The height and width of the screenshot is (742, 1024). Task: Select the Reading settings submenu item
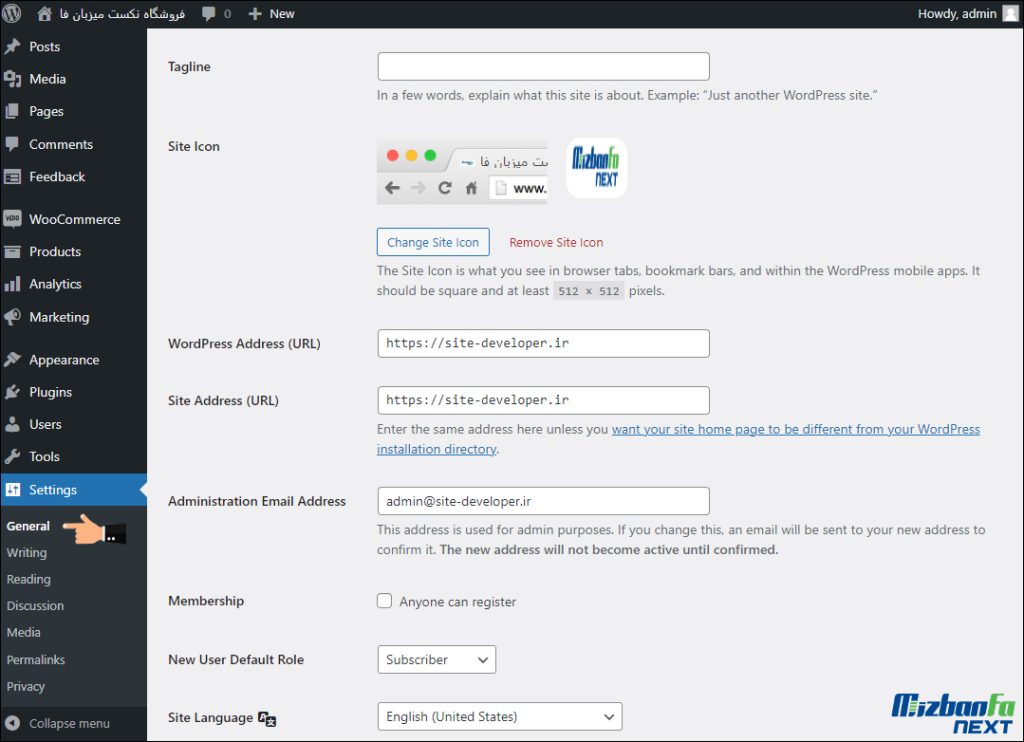coord(28,579)
